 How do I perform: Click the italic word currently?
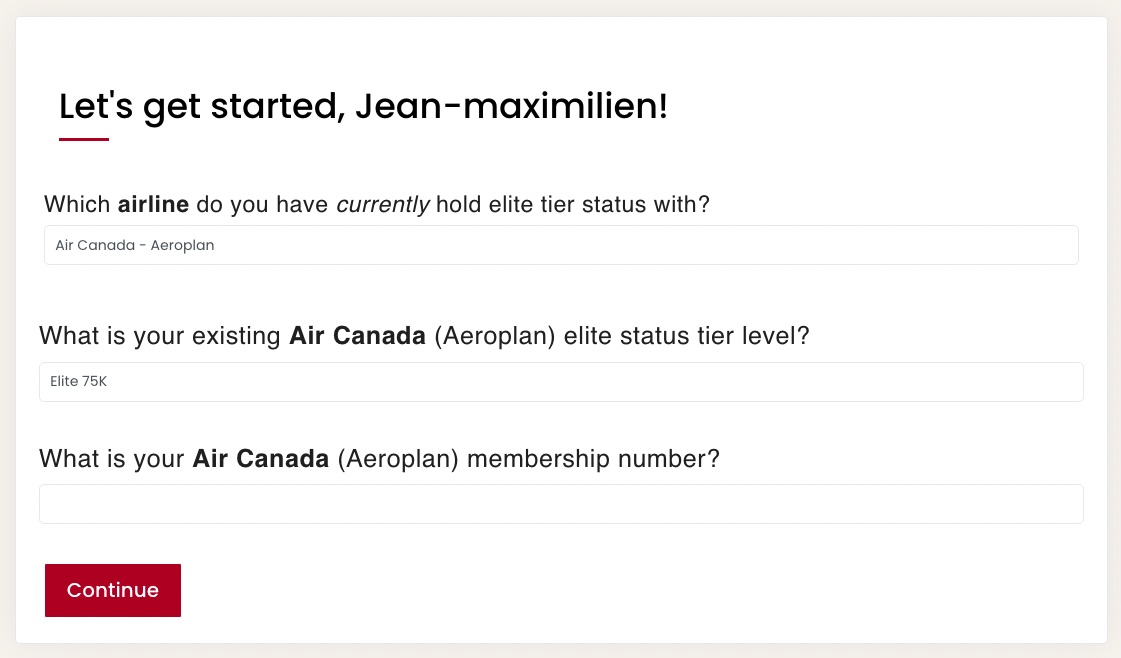tap(383, 204)
